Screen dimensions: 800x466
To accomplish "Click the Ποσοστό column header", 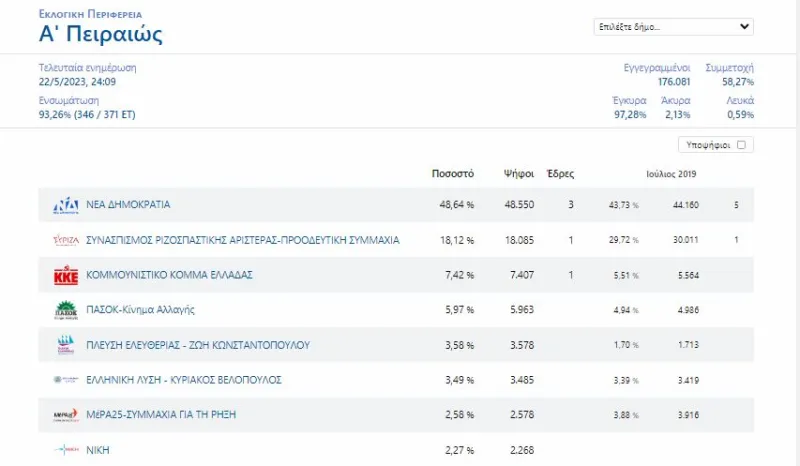I will (453, 174).
